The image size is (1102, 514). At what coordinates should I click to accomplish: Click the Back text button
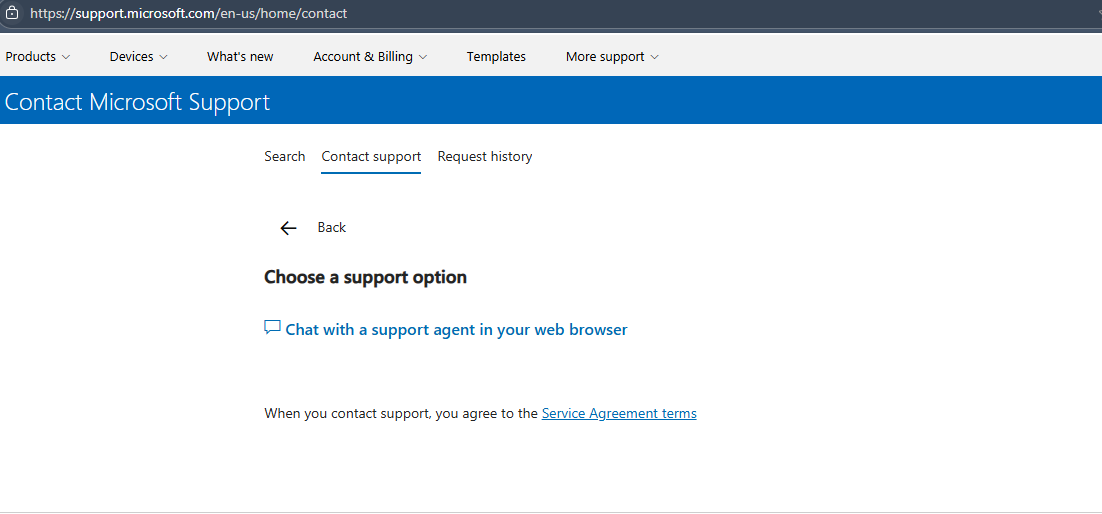(332, 228)
